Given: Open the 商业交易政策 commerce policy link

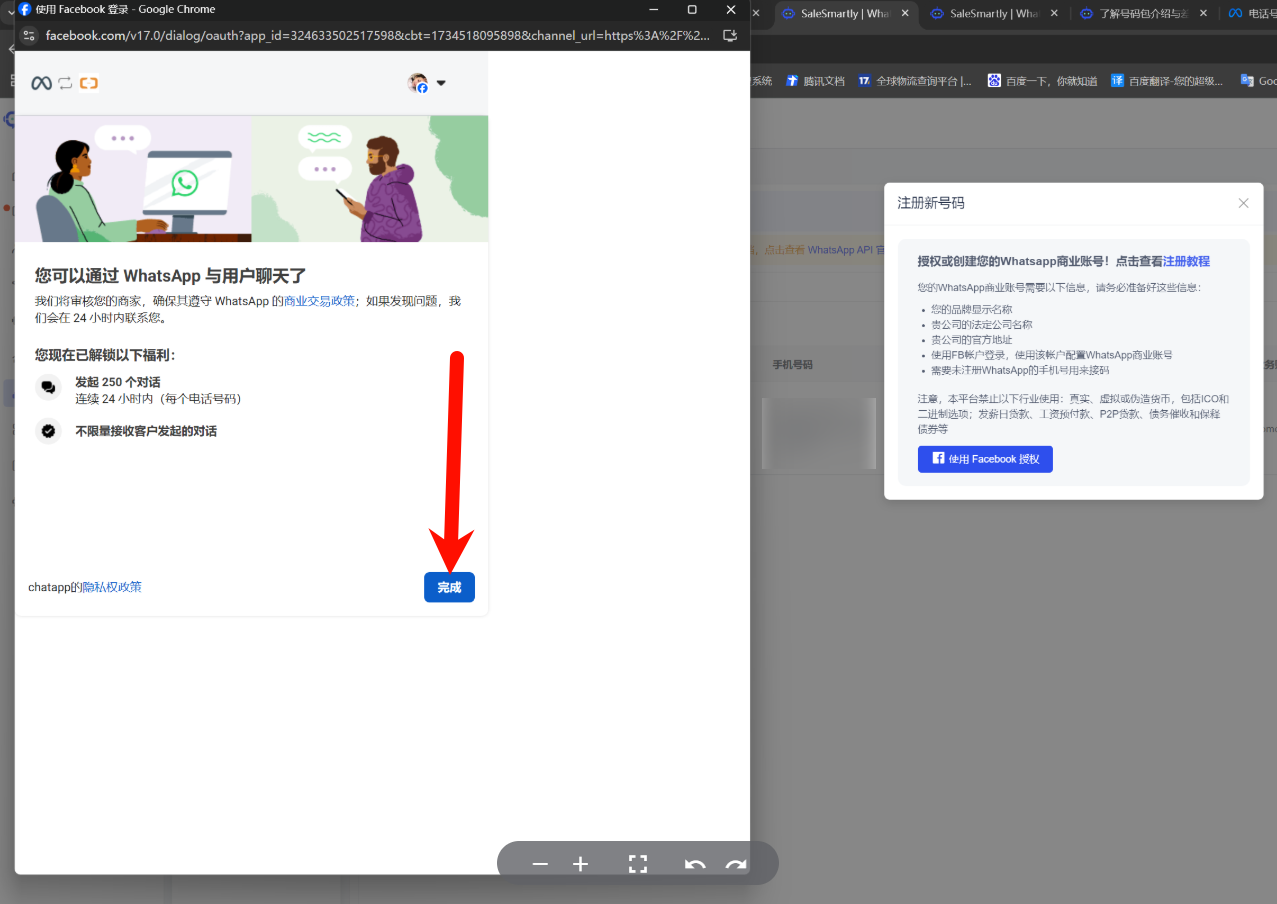Looking at the screenshot, I should coord(319,301).
